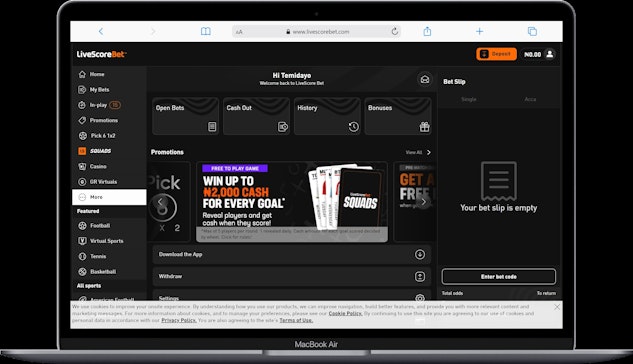Open the Bonuses card
Viewport: 633px width, 364px height.
click(398, 116)
